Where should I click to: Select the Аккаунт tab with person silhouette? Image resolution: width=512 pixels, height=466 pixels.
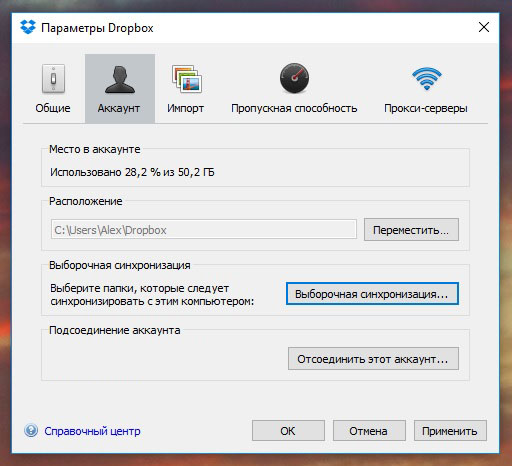(120, 89)
